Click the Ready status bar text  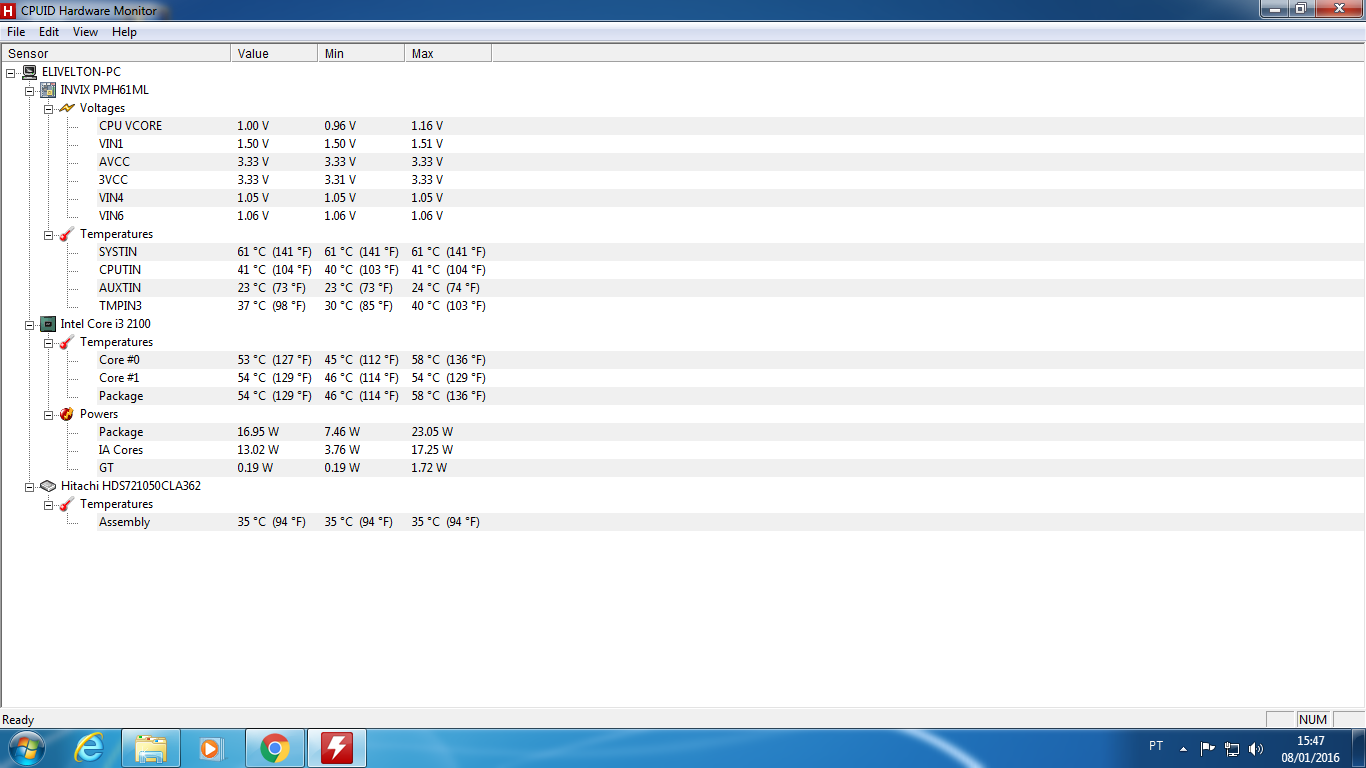(18, 720)
